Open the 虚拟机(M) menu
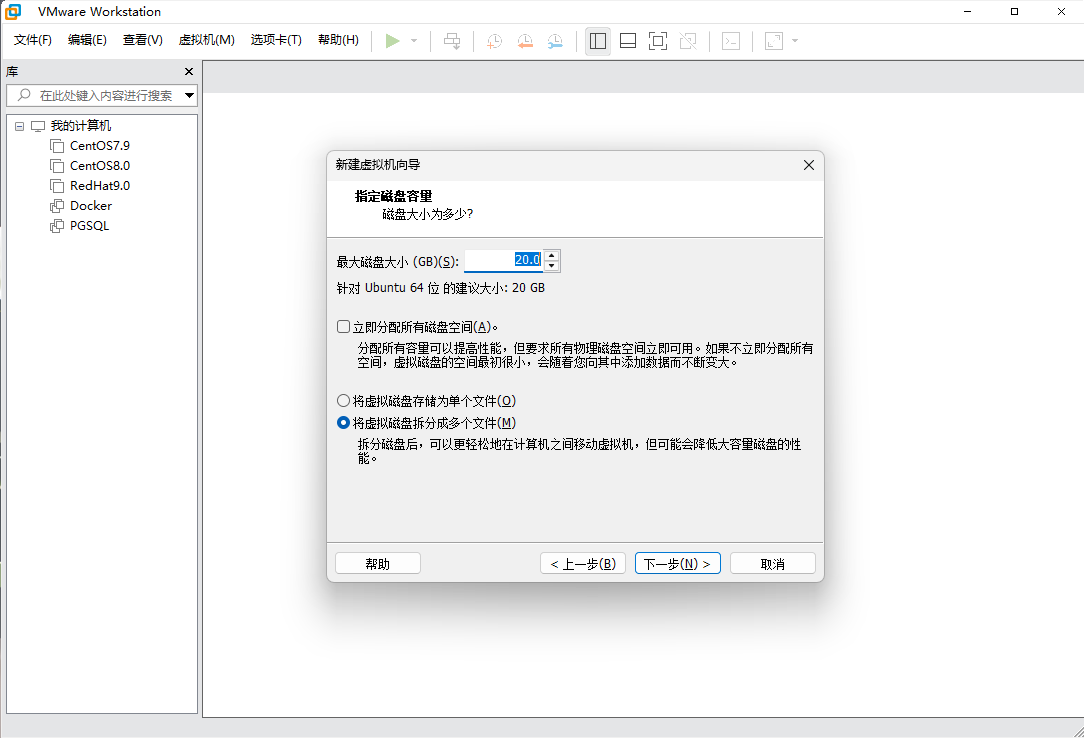Viewport: 1084px width, 738px height. pos(207,40)
